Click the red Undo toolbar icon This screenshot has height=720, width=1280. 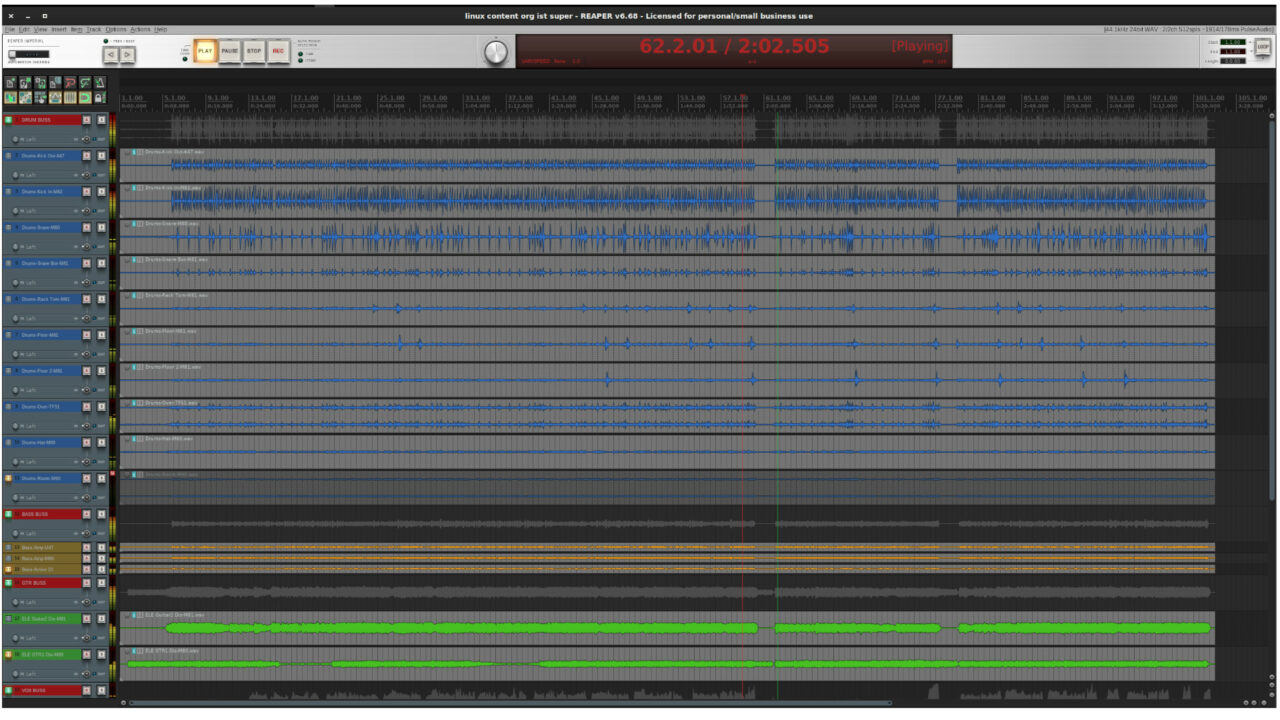(x=70, y=83)
